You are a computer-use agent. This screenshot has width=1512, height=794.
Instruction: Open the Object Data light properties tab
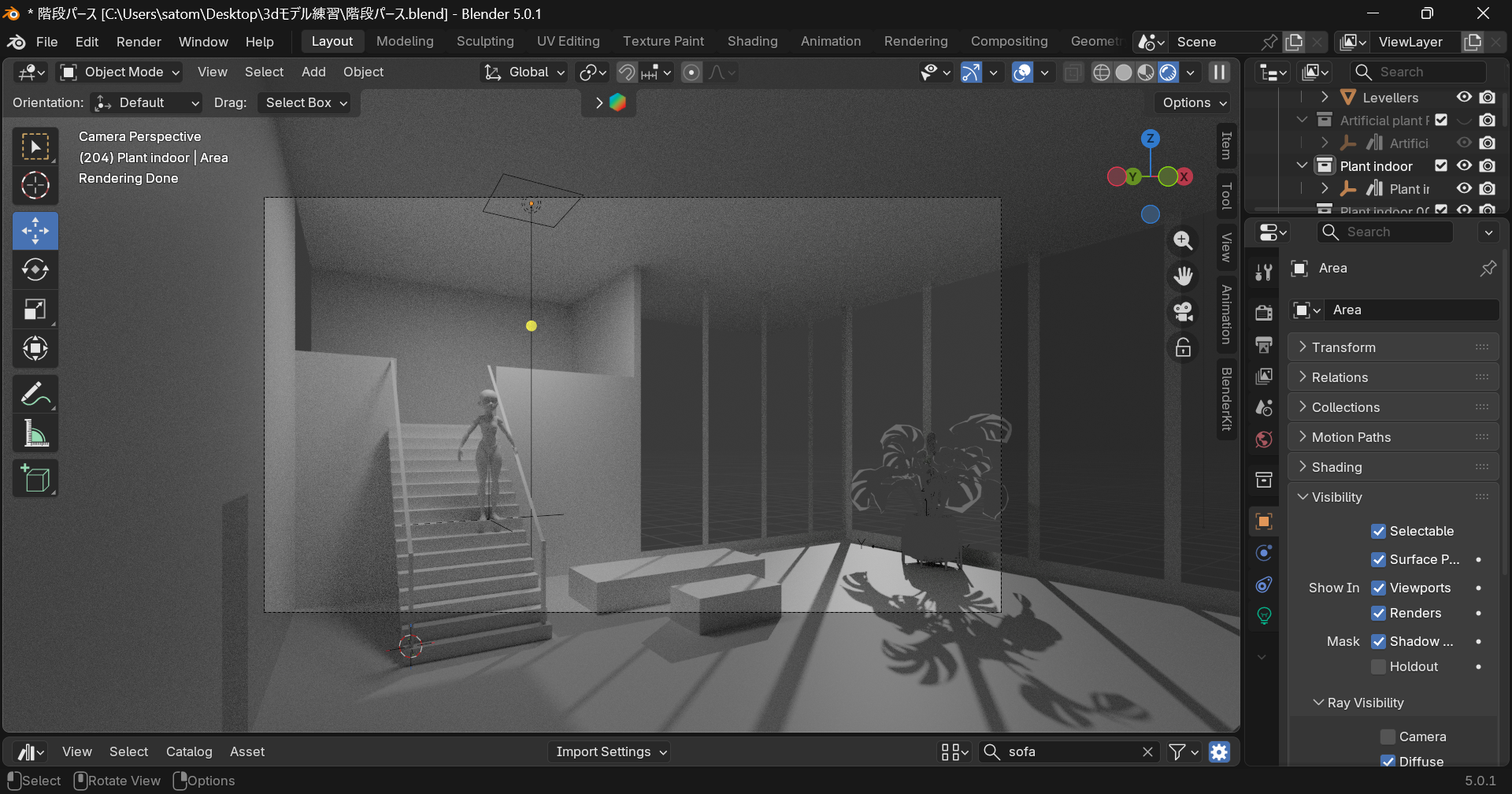tap(1264, 615)
